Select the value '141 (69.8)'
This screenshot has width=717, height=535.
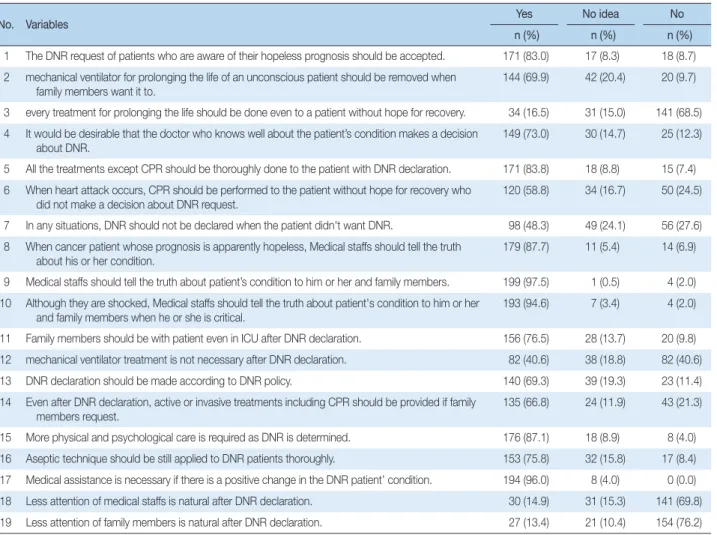[x=679, y=501]
